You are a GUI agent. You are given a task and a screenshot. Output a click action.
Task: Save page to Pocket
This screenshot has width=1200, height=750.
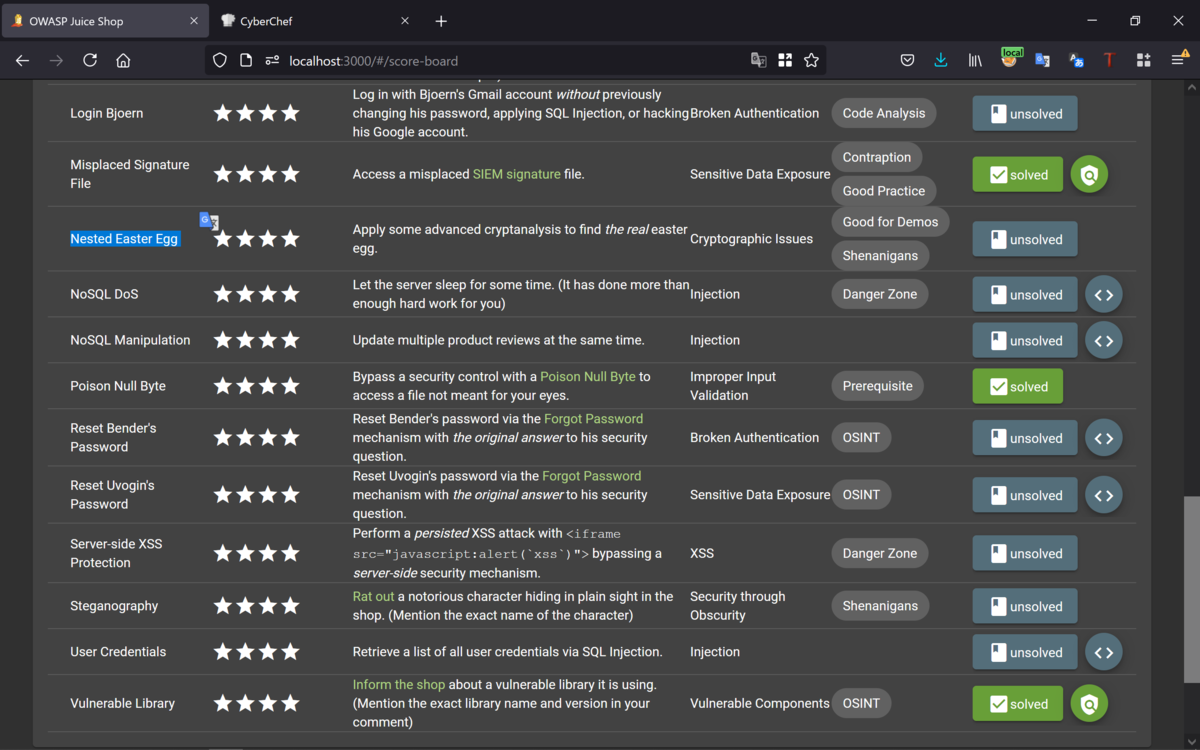tap(907, 60)
